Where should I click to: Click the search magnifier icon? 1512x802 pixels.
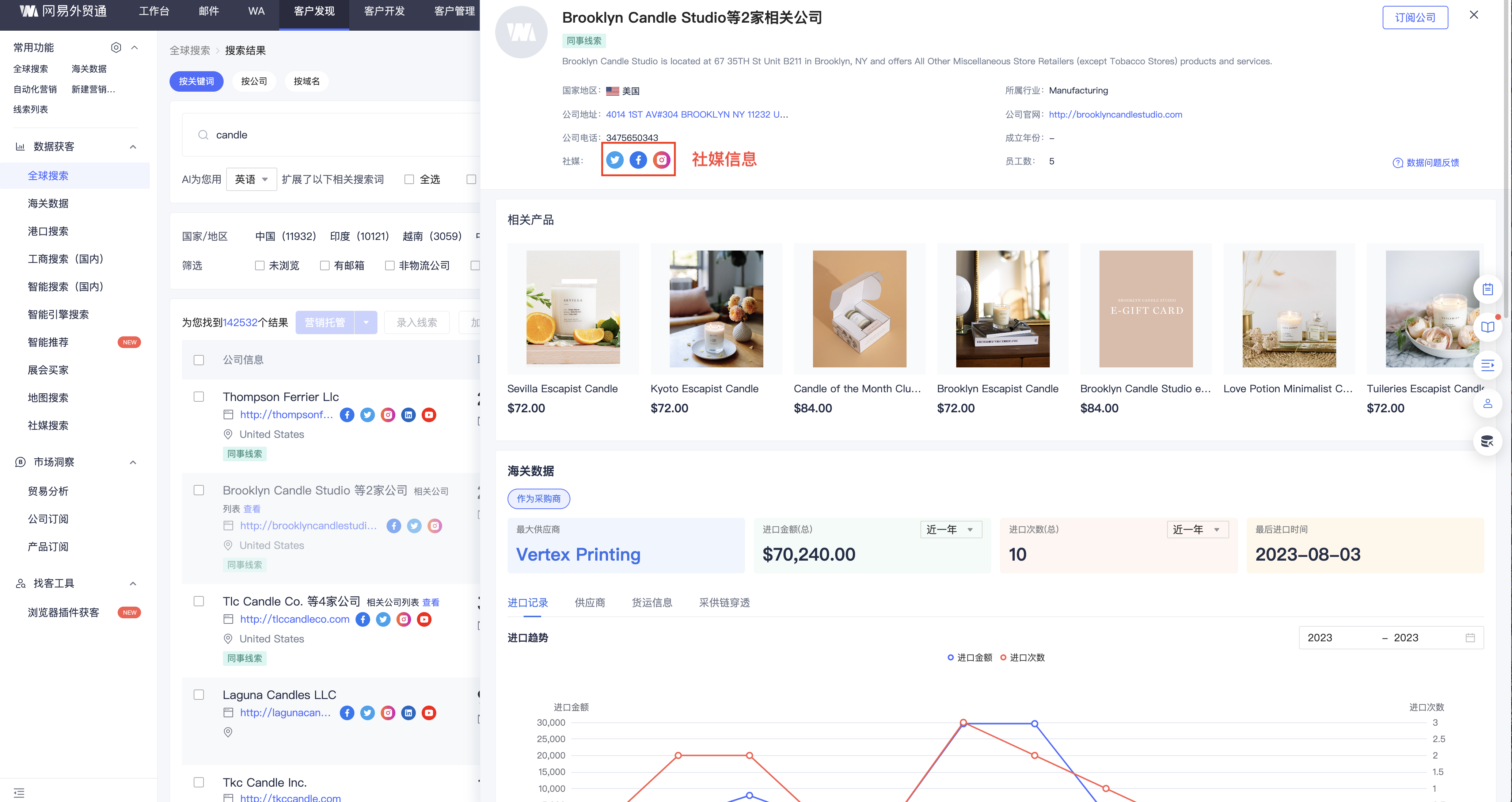203,135
